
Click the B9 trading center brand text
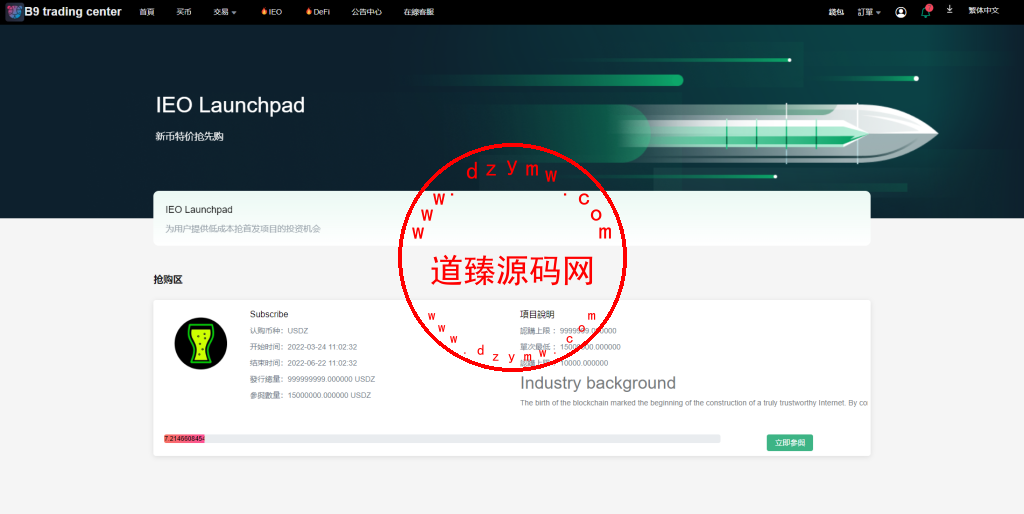coord(73,12)
